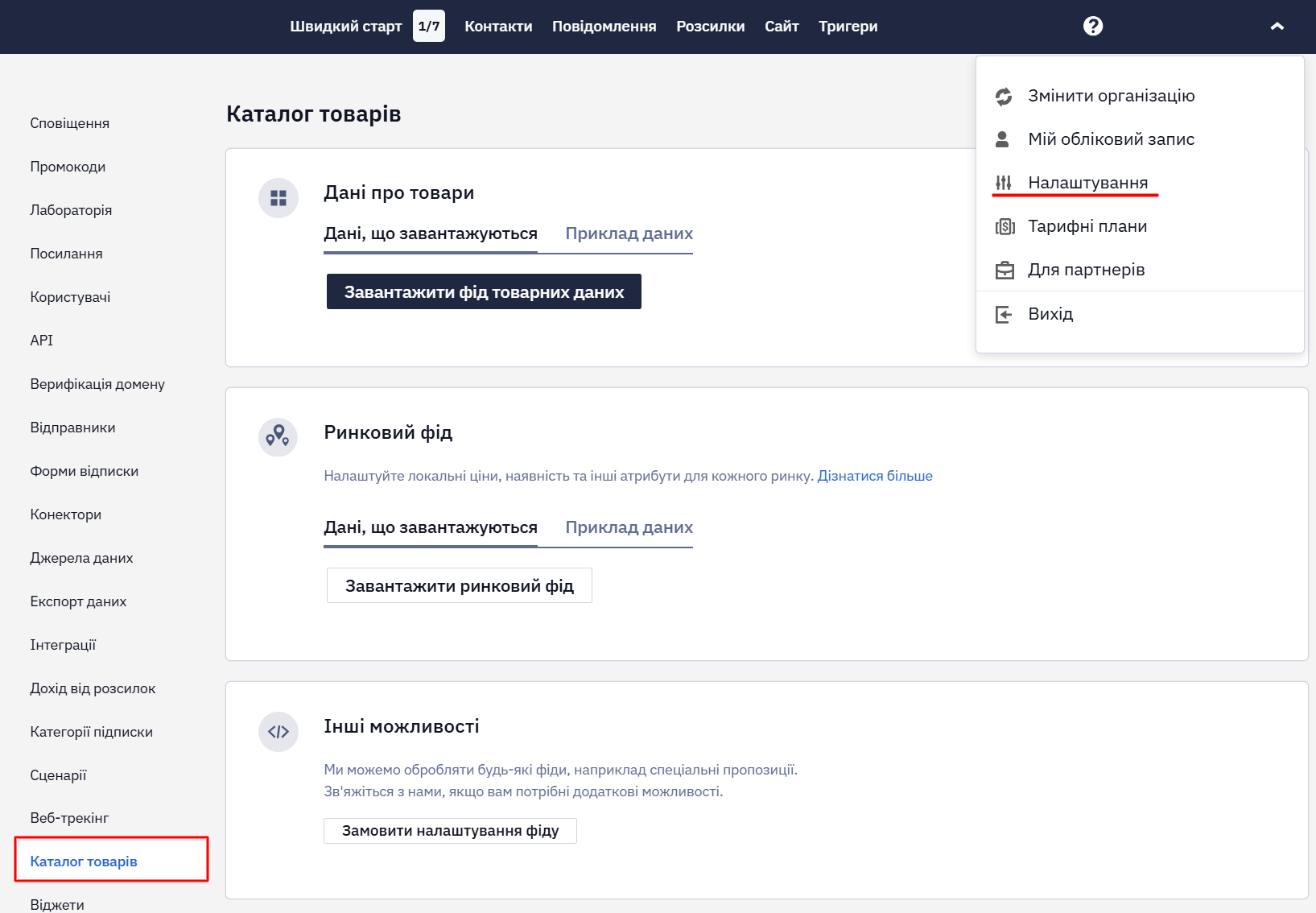
Task: Open the Розсилки menu item
Action: [x=711, y=27]
